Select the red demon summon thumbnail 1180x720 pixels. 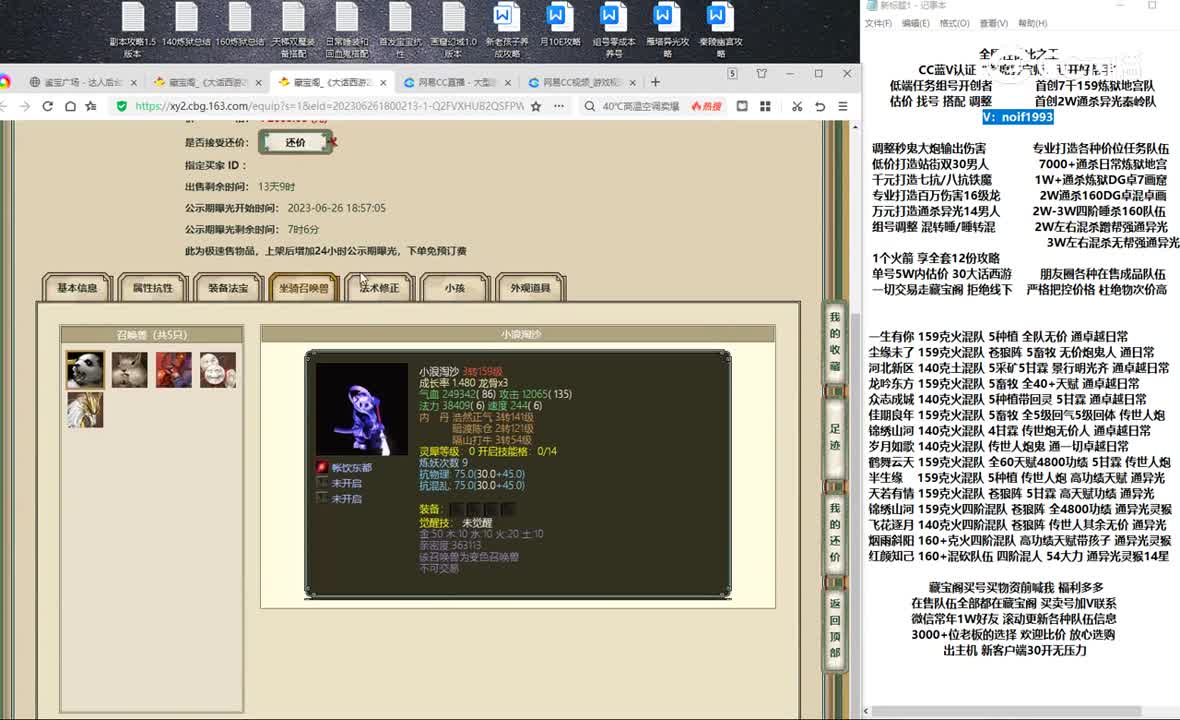[x=174, y=369]
